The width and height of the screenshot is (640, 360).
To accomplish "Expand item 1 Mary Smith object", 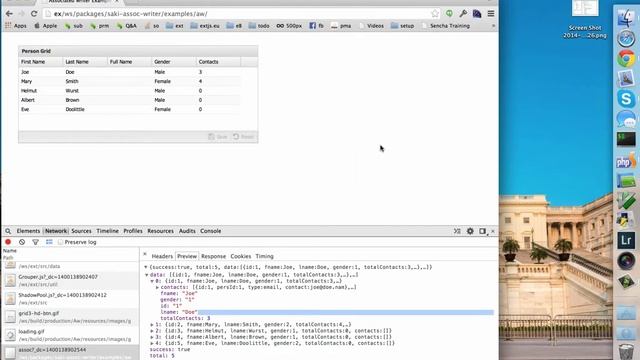I will (152, 324).
